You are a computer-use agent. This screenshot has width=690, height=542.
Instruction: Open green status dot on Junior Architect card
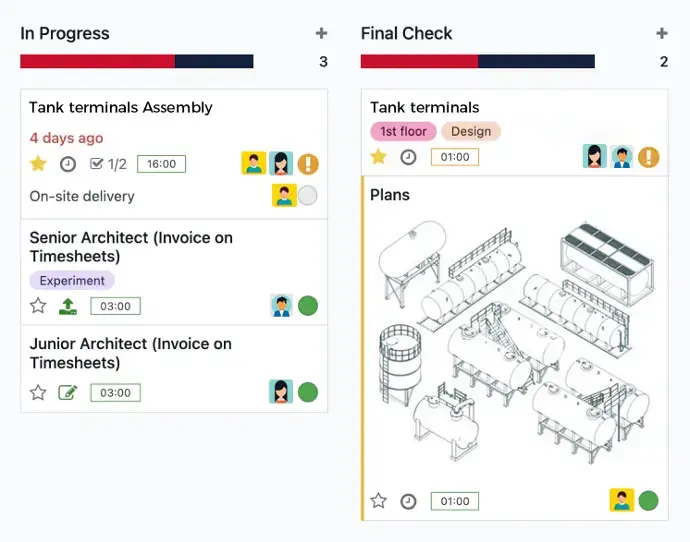(x=308, y=392)
